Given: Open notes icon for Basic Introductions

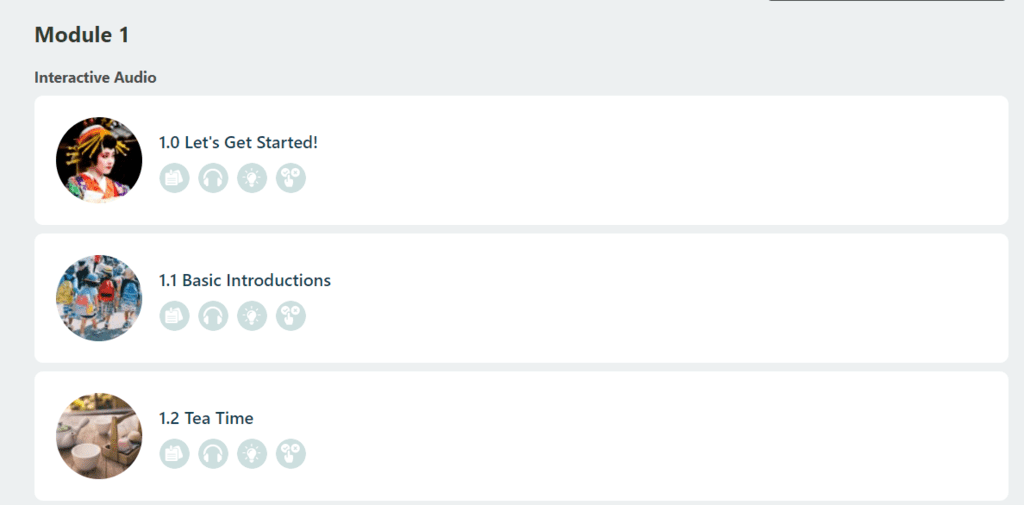Looking at the screenshot, I should [174, 316].
